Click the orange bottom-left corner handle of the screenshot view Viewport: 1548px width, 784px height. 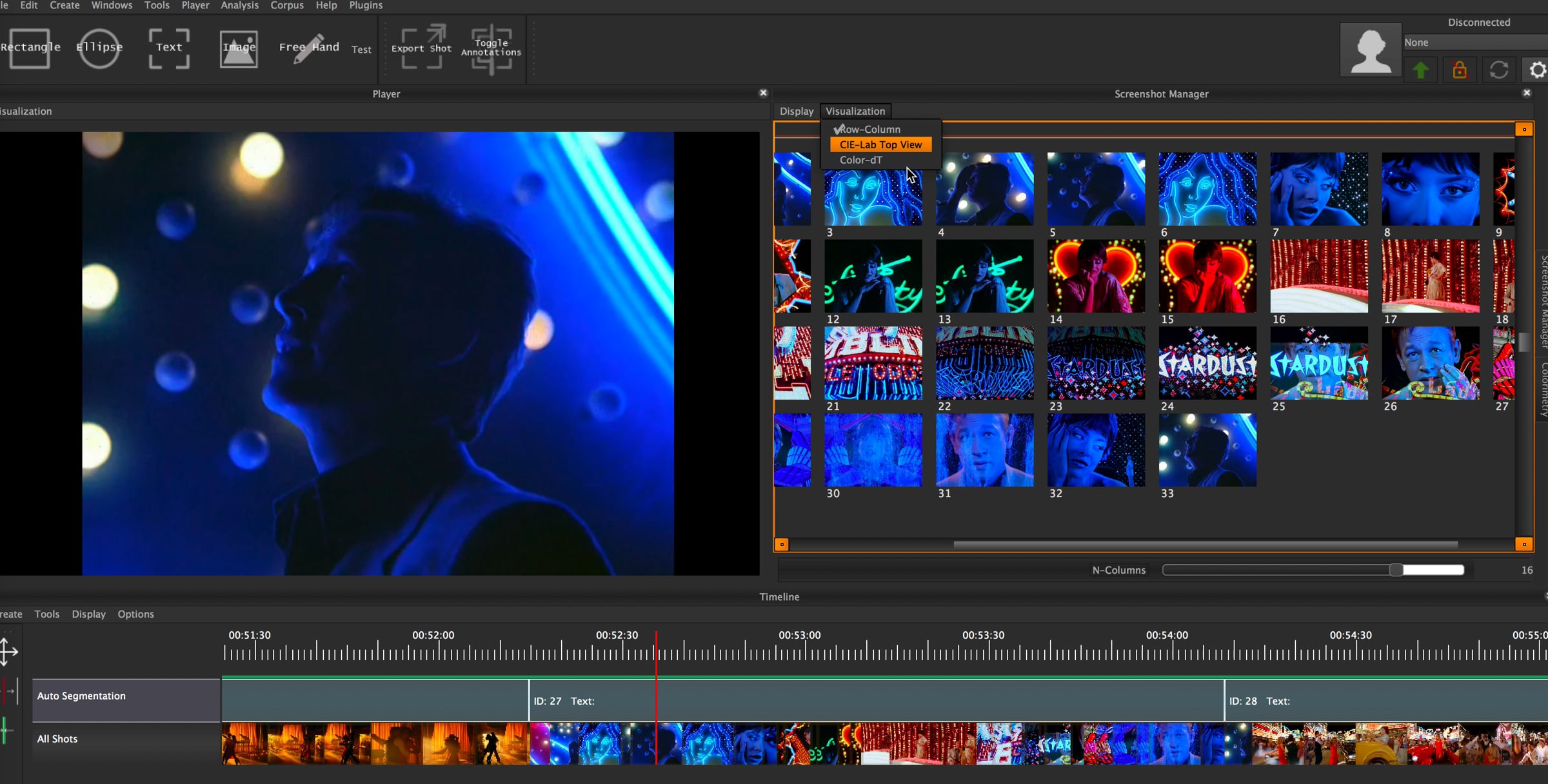(x=782, y=545)
